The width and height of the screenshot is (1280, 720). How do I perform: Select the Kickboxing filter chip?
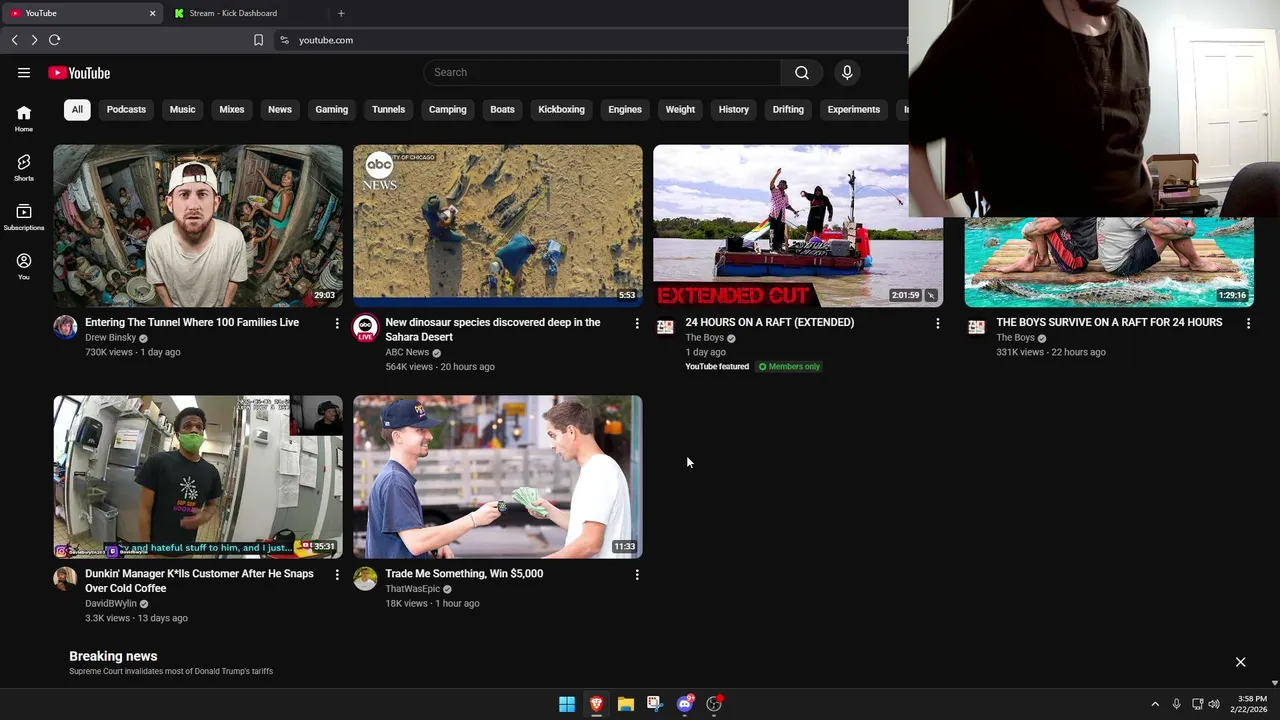561,109
